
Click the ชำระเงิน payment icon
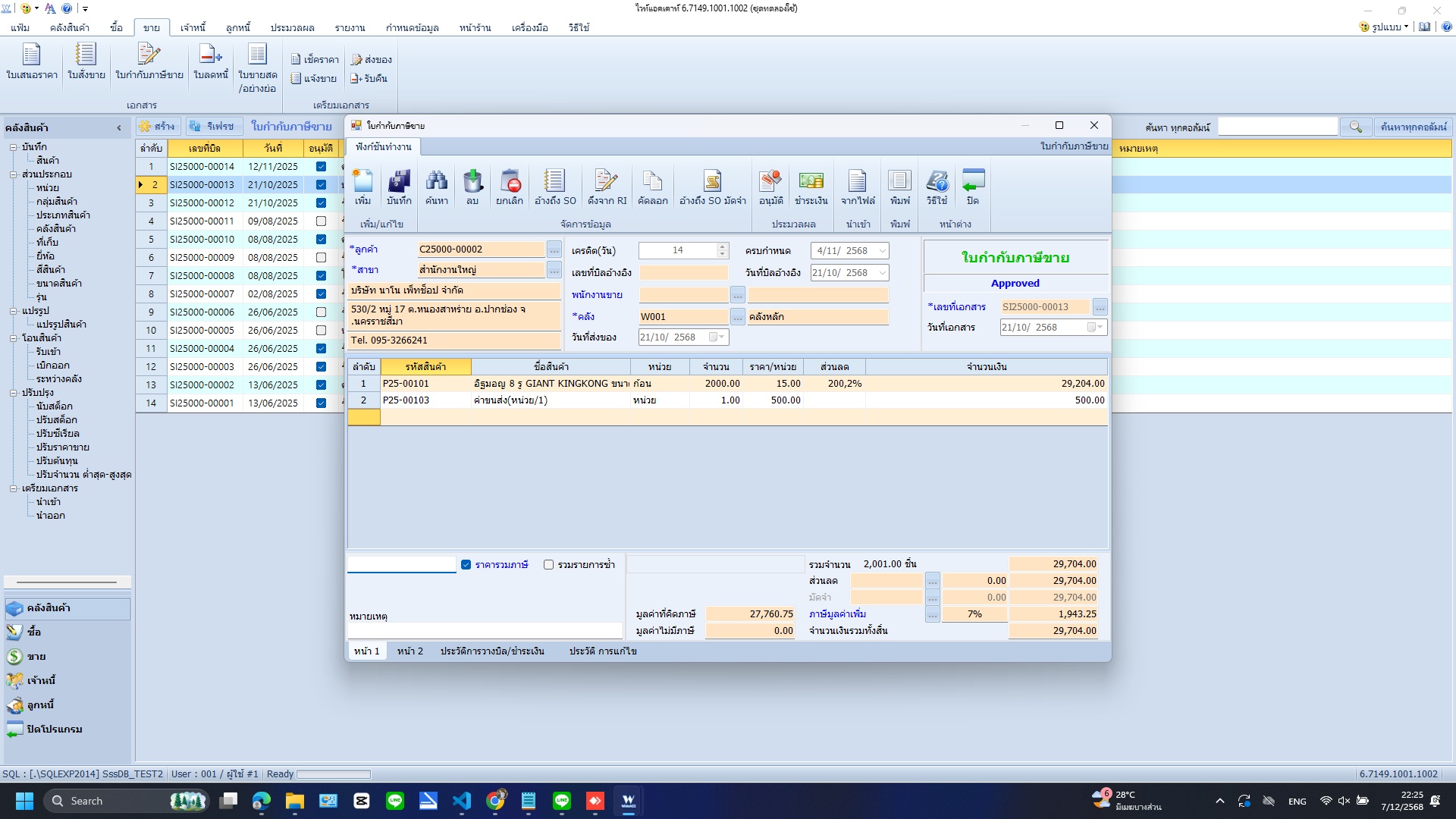tap(811, 187)
